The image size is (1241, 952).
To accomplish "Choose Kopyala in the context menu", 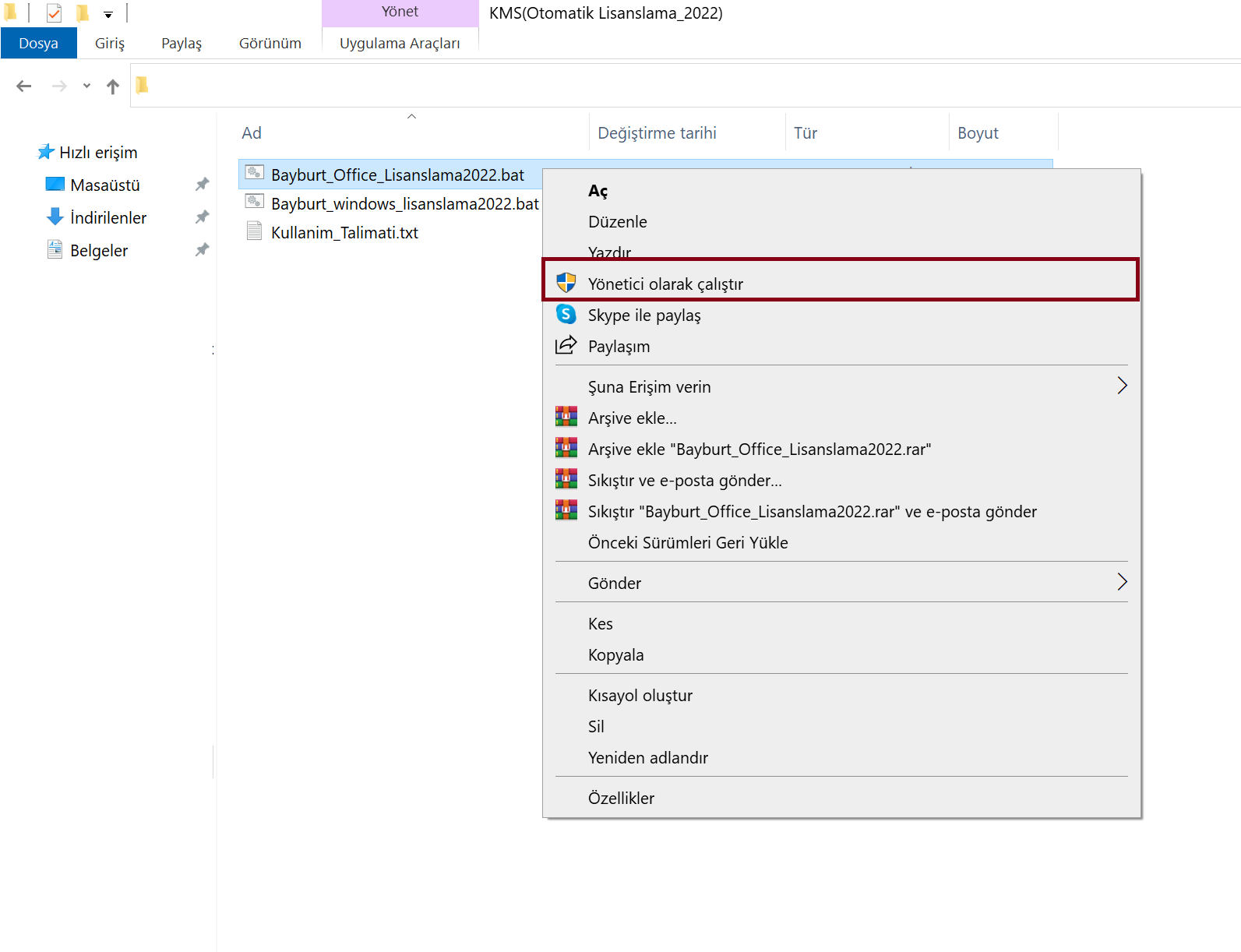I will click(x=615, y=654).
